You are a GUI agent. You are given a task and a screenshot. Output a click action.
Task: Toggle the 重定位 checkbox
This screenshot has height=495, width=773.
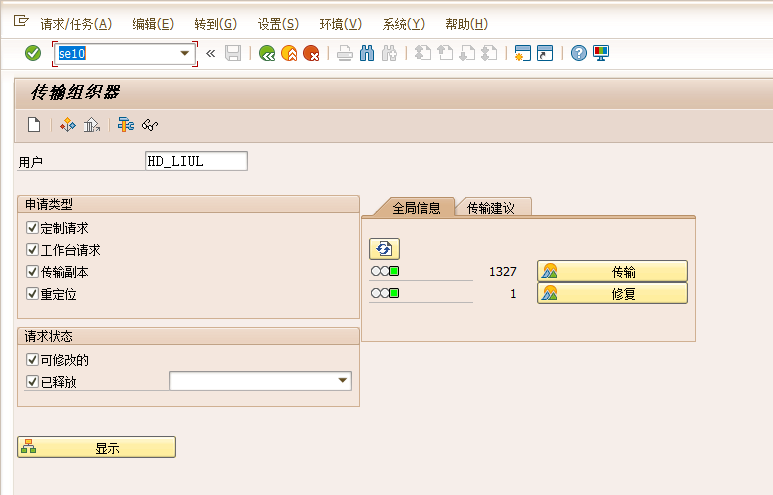(33, 294)
